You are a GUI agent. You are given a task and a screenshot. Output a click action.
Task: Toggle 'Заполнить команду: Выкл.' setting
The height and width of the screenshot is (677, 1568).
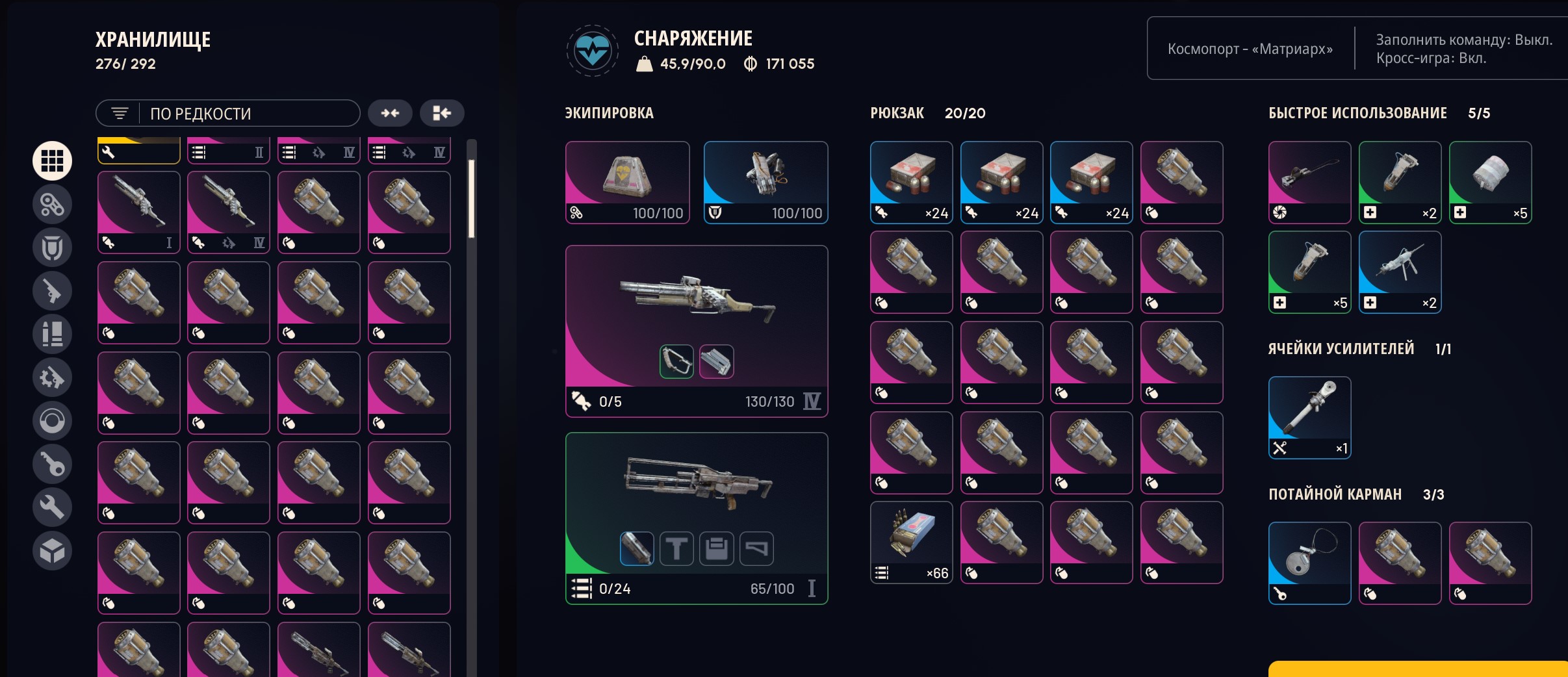[x=1464, y=40]
